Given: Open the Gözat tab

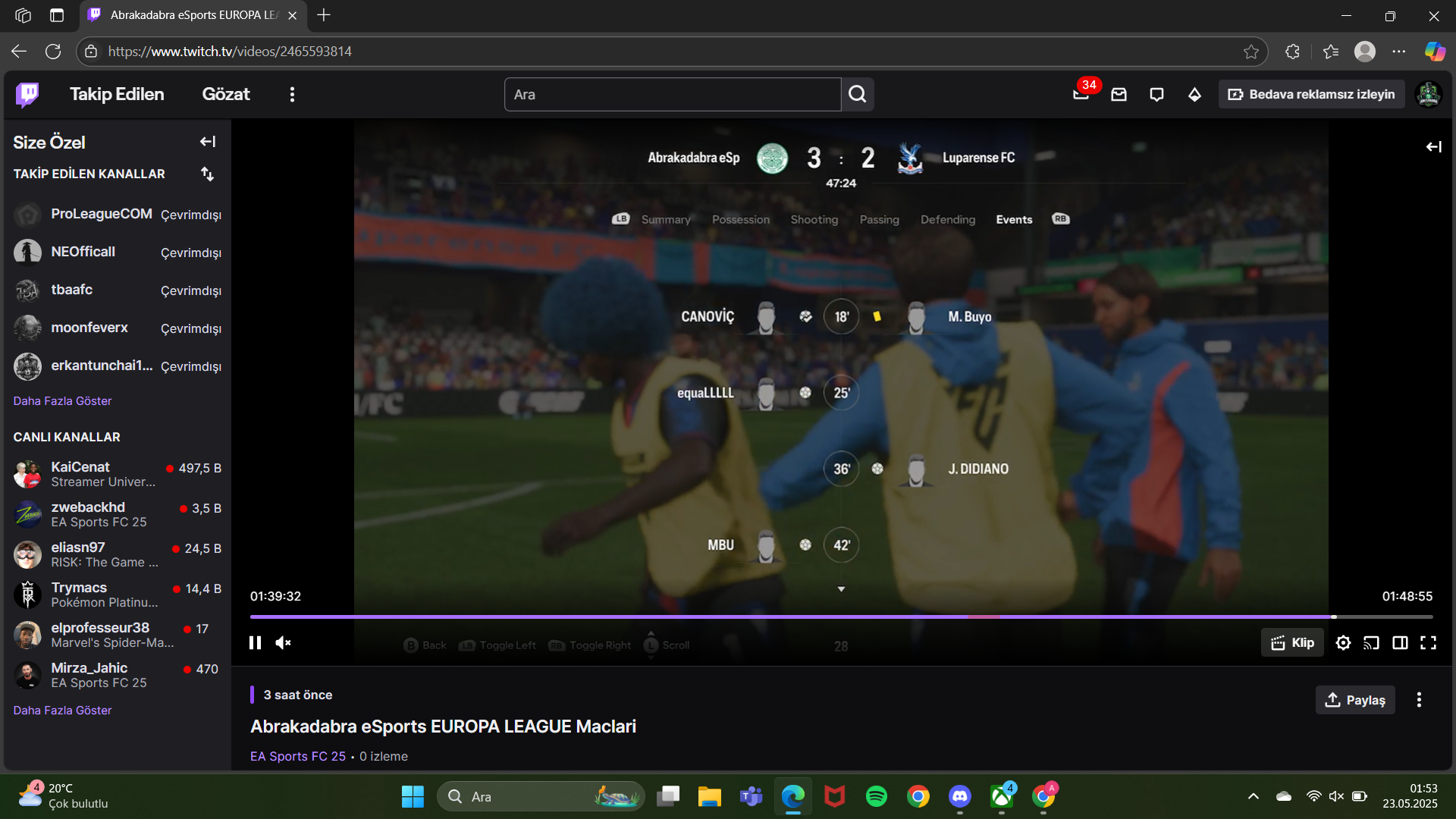Looking at the screenshot, I should [x=226, y=94].
